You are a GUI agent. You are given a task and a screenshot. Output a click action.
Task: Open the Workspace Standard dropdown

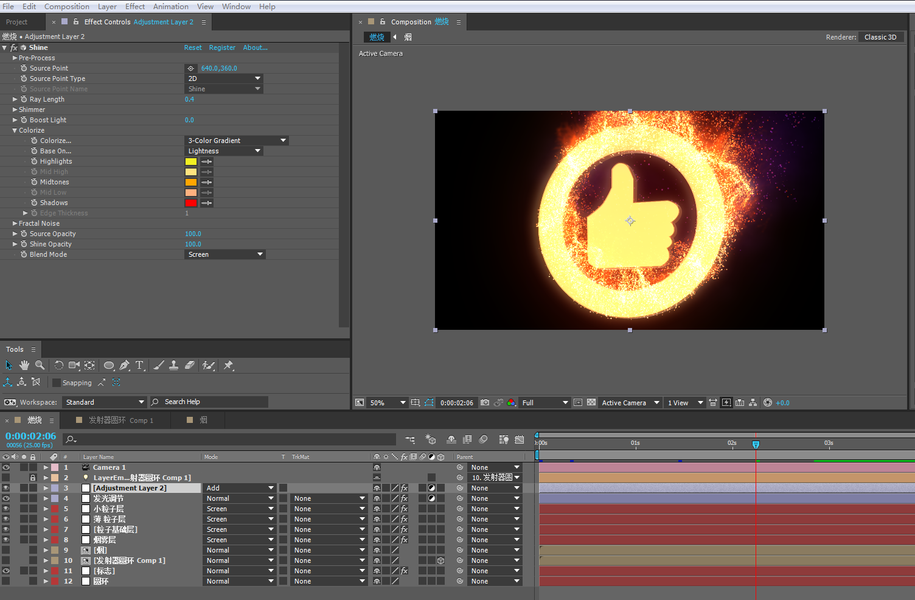click(x=104, y=402)
